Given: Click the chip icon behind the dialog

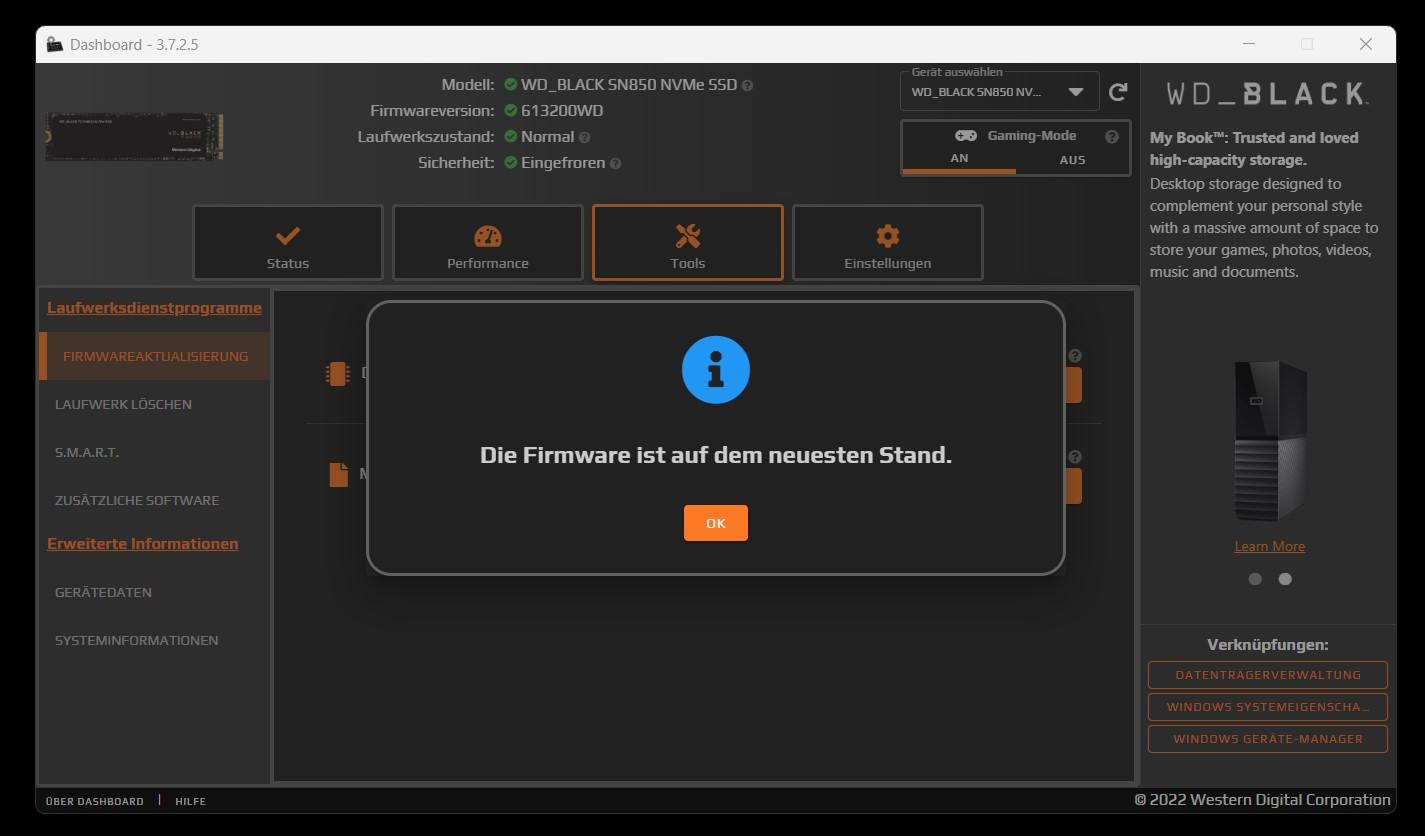Looking at the screenshot, I should [337, 373].
